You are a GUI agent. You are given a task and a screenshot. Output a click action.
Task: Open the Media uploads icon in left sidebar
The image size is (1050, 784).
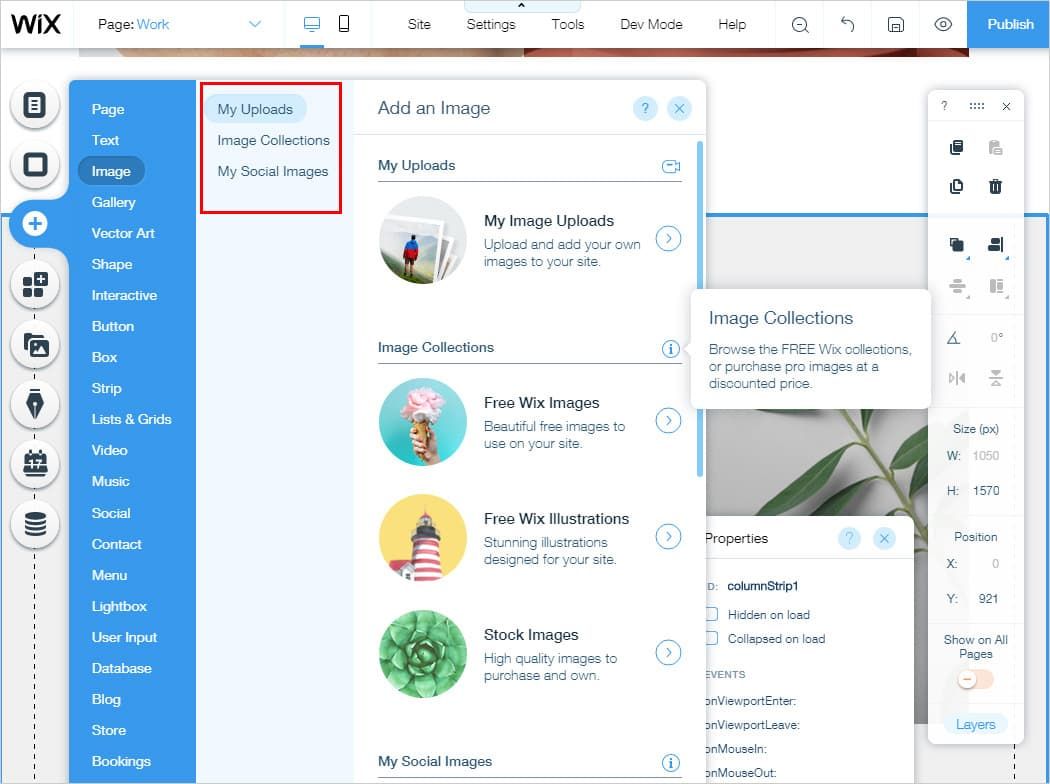click(x=35, y=345)
